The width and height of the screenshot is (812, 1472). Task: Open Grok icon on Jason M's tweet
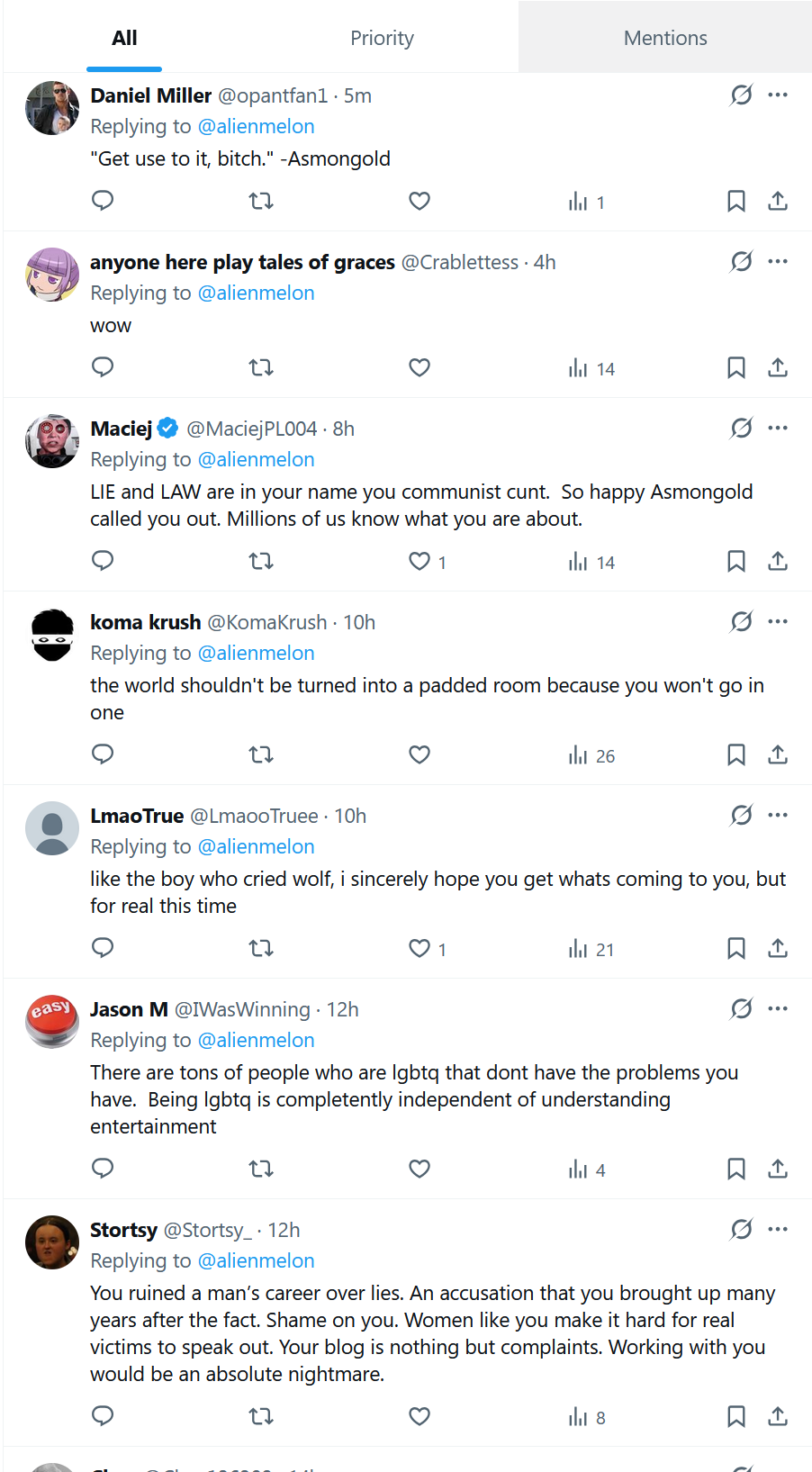tap(741, 1008)
